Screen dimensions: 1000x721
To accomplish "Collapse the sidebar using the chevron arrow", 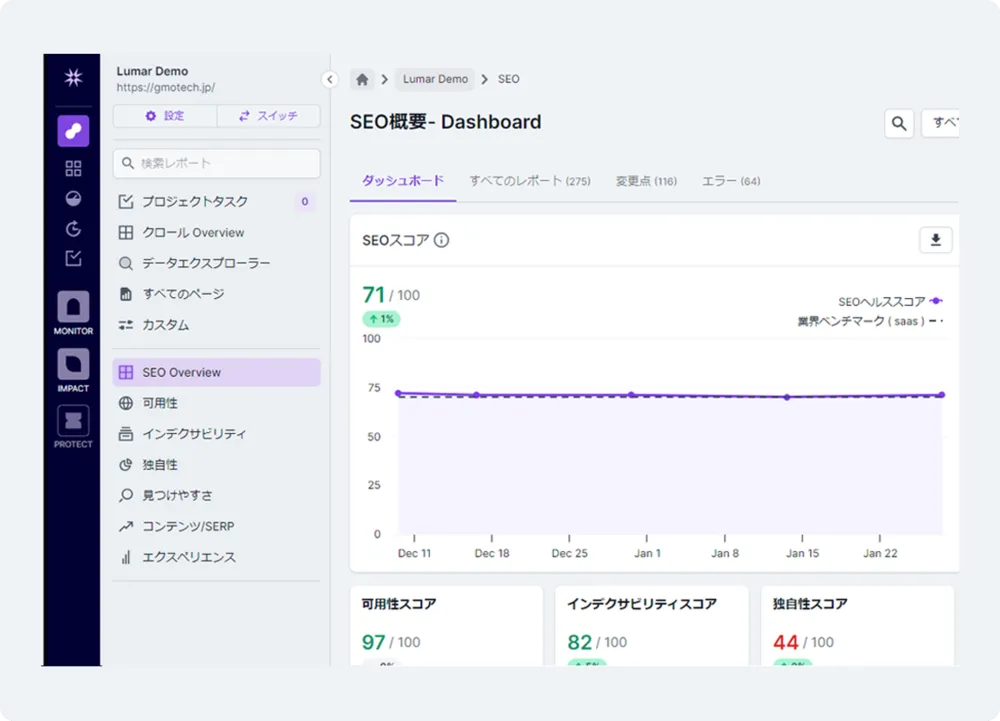I will [330, 79].
